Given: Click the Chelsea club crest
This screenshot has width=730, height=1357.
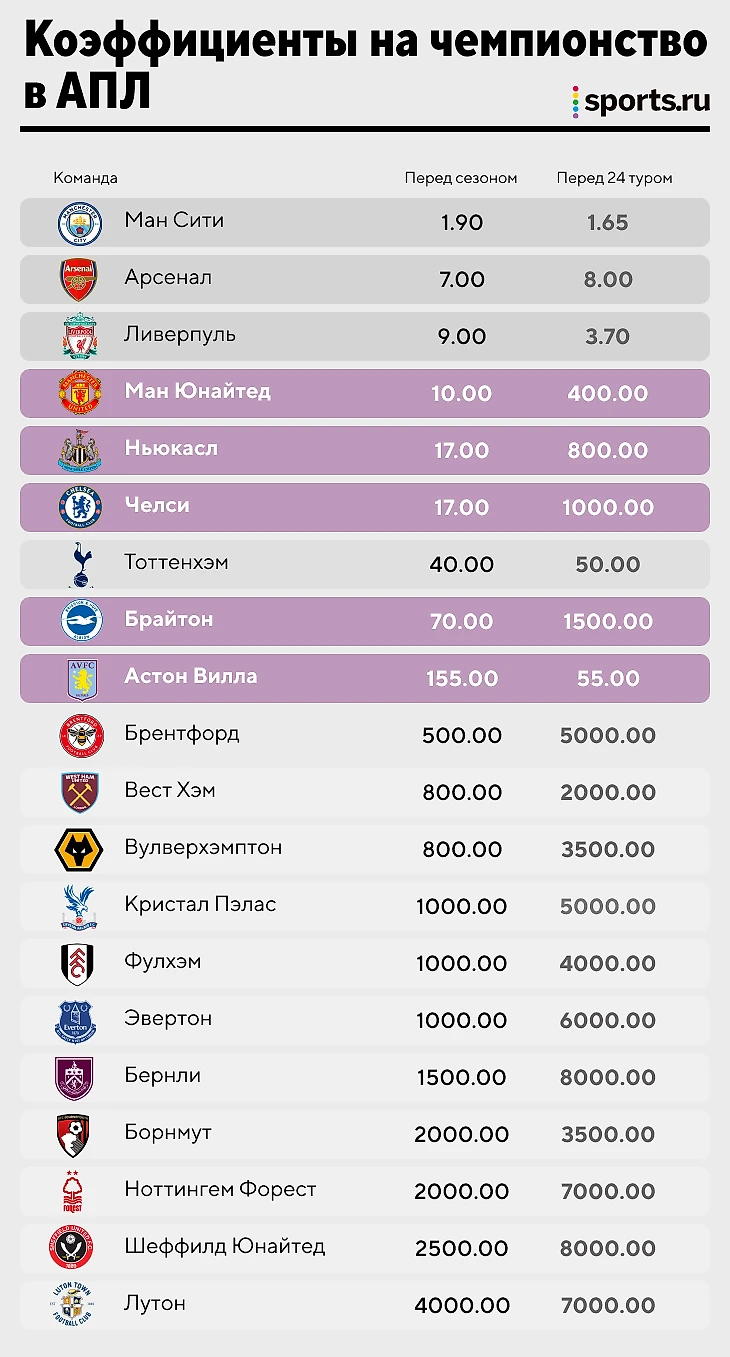Looking at the screenshot, I should click(x=80, y=508).
